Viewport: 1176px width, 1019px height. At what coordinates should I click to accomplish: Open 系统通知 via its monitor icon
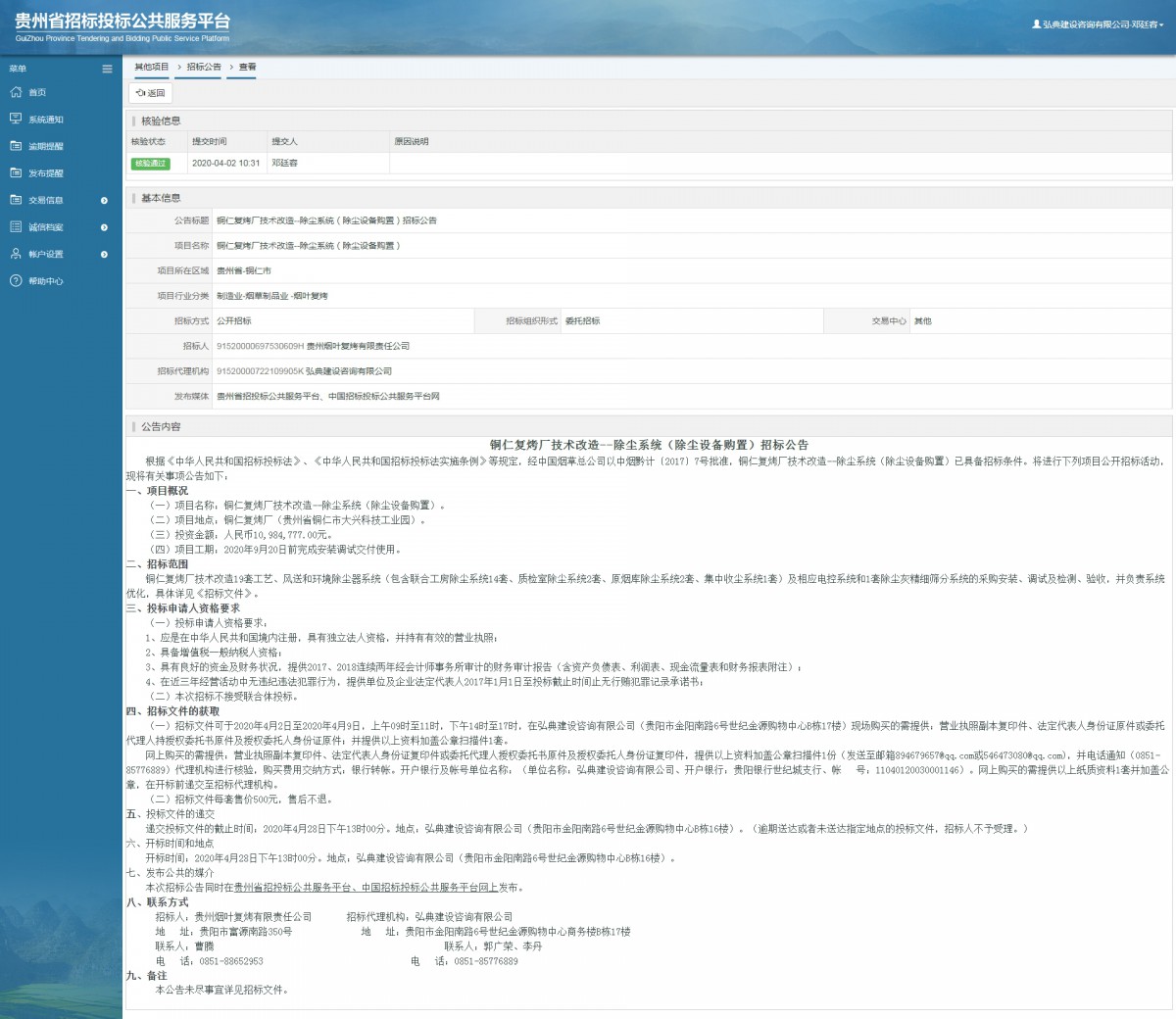(x=16, y=119)
